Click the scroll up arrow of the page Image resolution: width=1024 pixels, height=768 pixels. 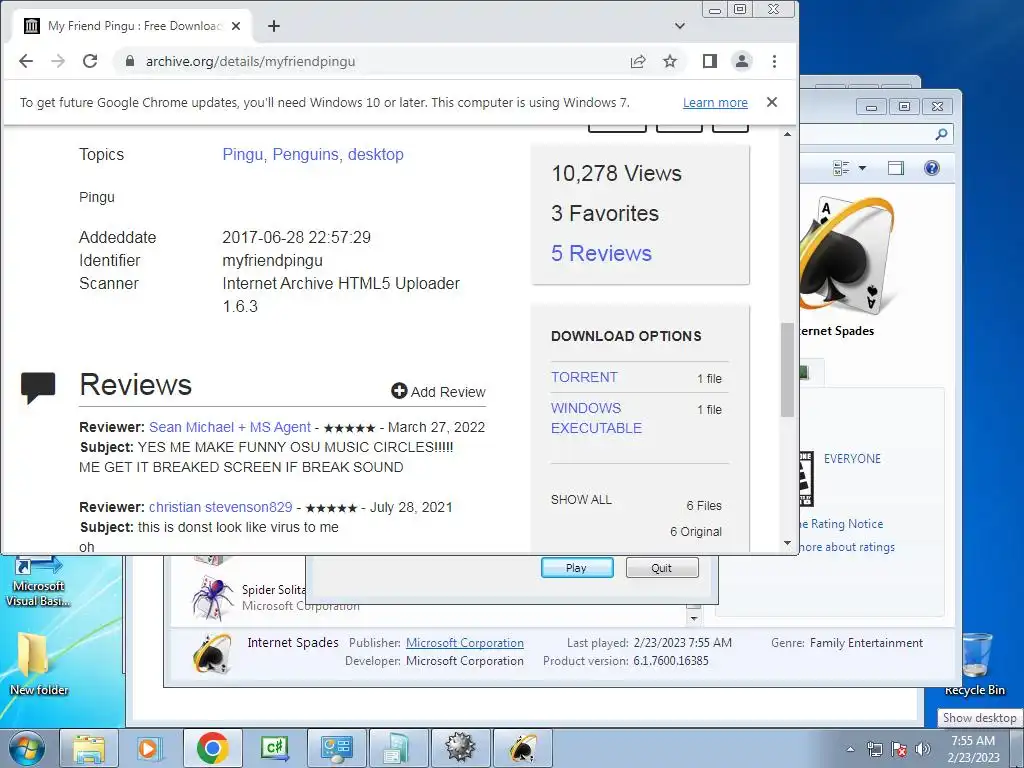click(788, 134)
